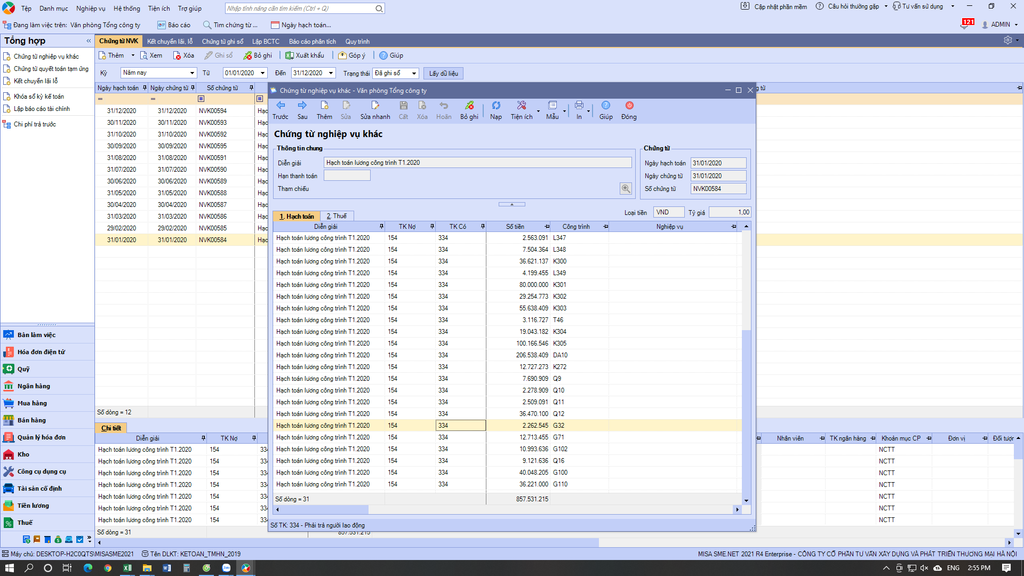Click search icon in feature search box
The width and height of the screenshot is (1024, 576).
[379, 8]
